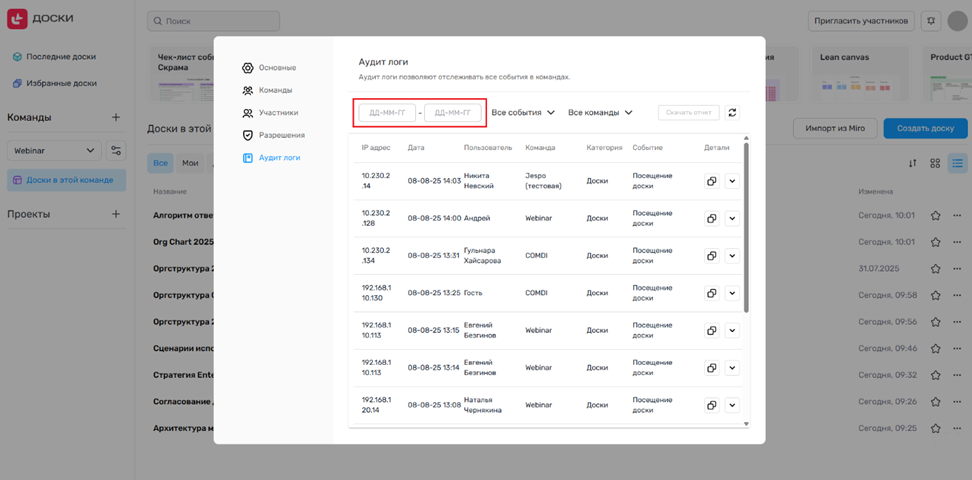
Task: Refresh the audit logs list
Action: (732, 113)
